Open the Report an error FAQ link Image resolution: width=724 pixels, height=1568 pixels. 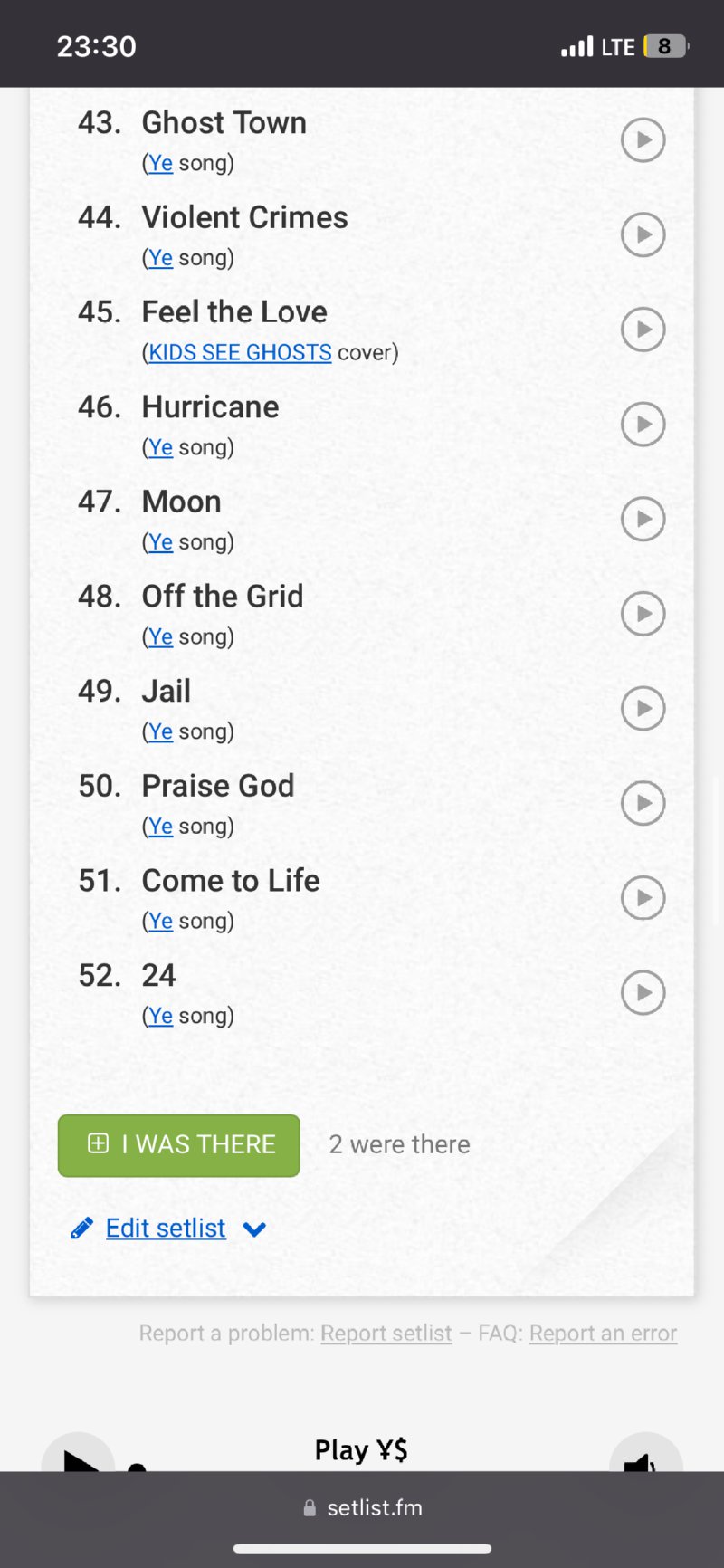603,1334
